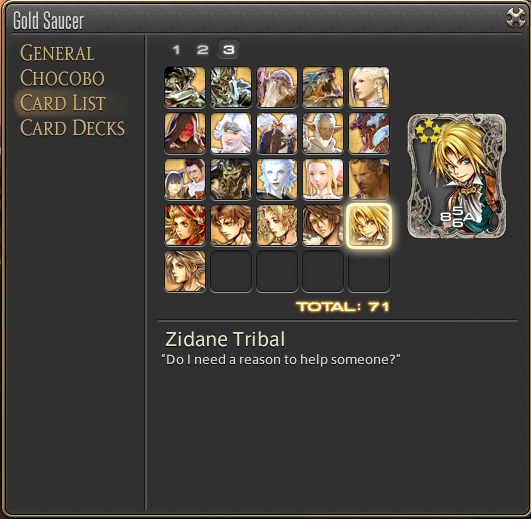This screenshot has width=531, height=519.
Task: Select the Card List menu entry
Action: pyautogui.click(x=63, y=103)
